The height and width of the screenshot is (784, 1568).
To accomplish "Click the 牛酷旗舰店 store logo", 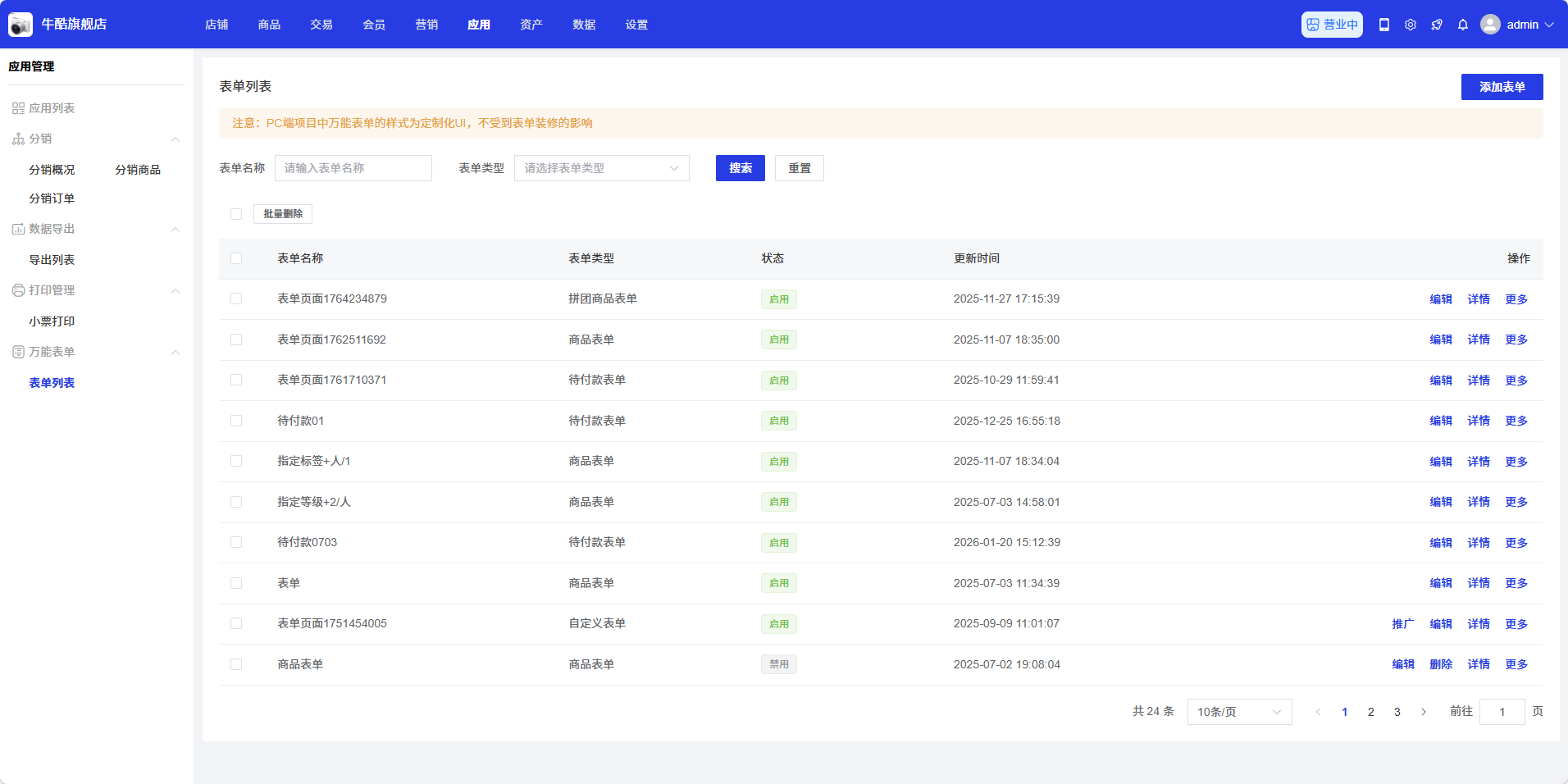I will tap(21, 25).
